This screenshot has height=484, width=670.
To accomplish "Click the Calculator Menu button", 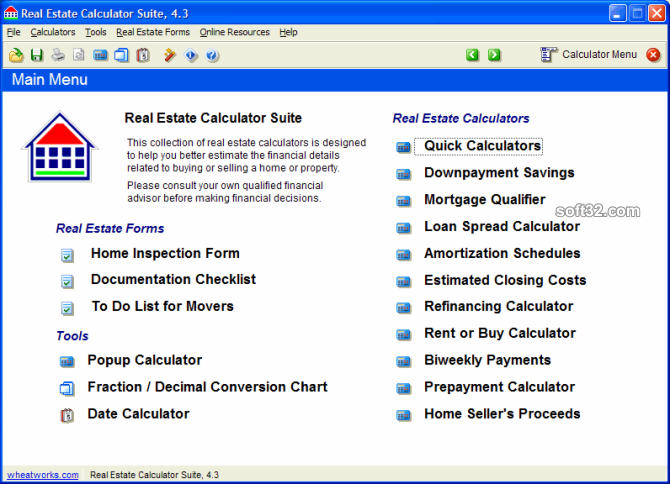I will point(588,55).
